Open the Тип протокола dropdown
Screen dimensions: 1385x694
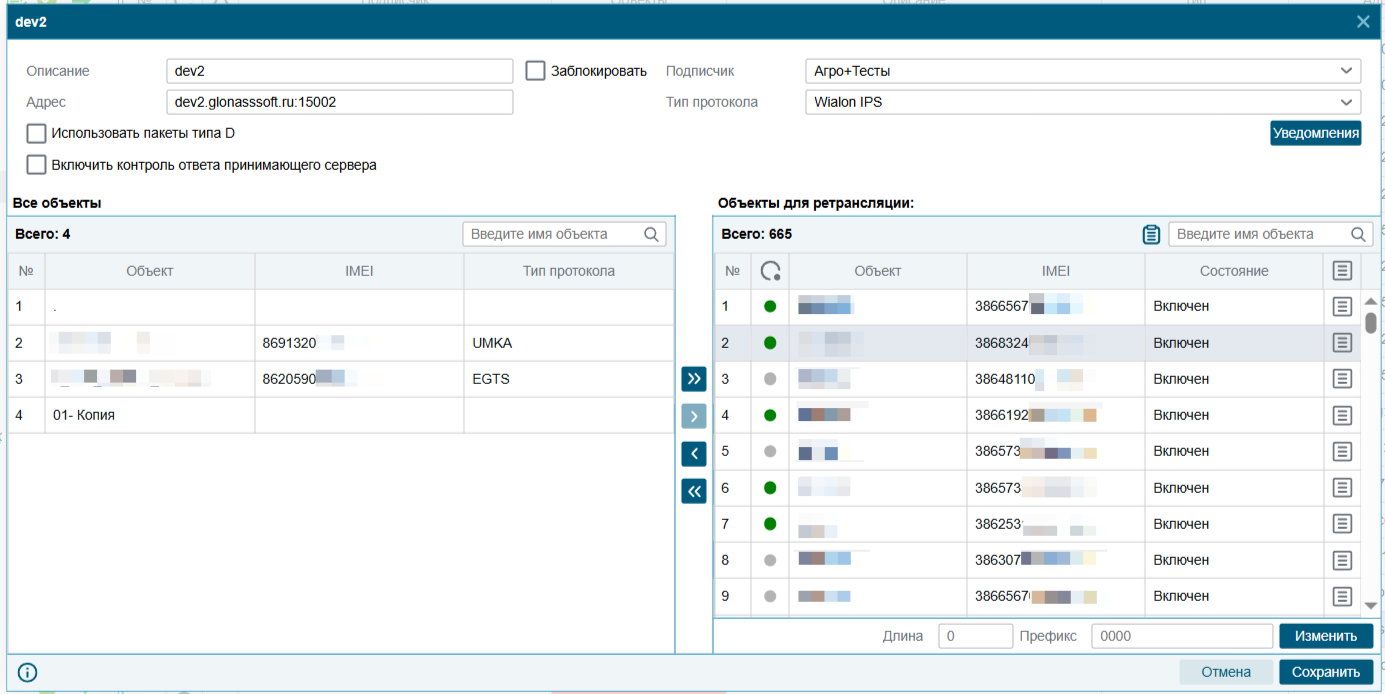(x=1082, y=102)
